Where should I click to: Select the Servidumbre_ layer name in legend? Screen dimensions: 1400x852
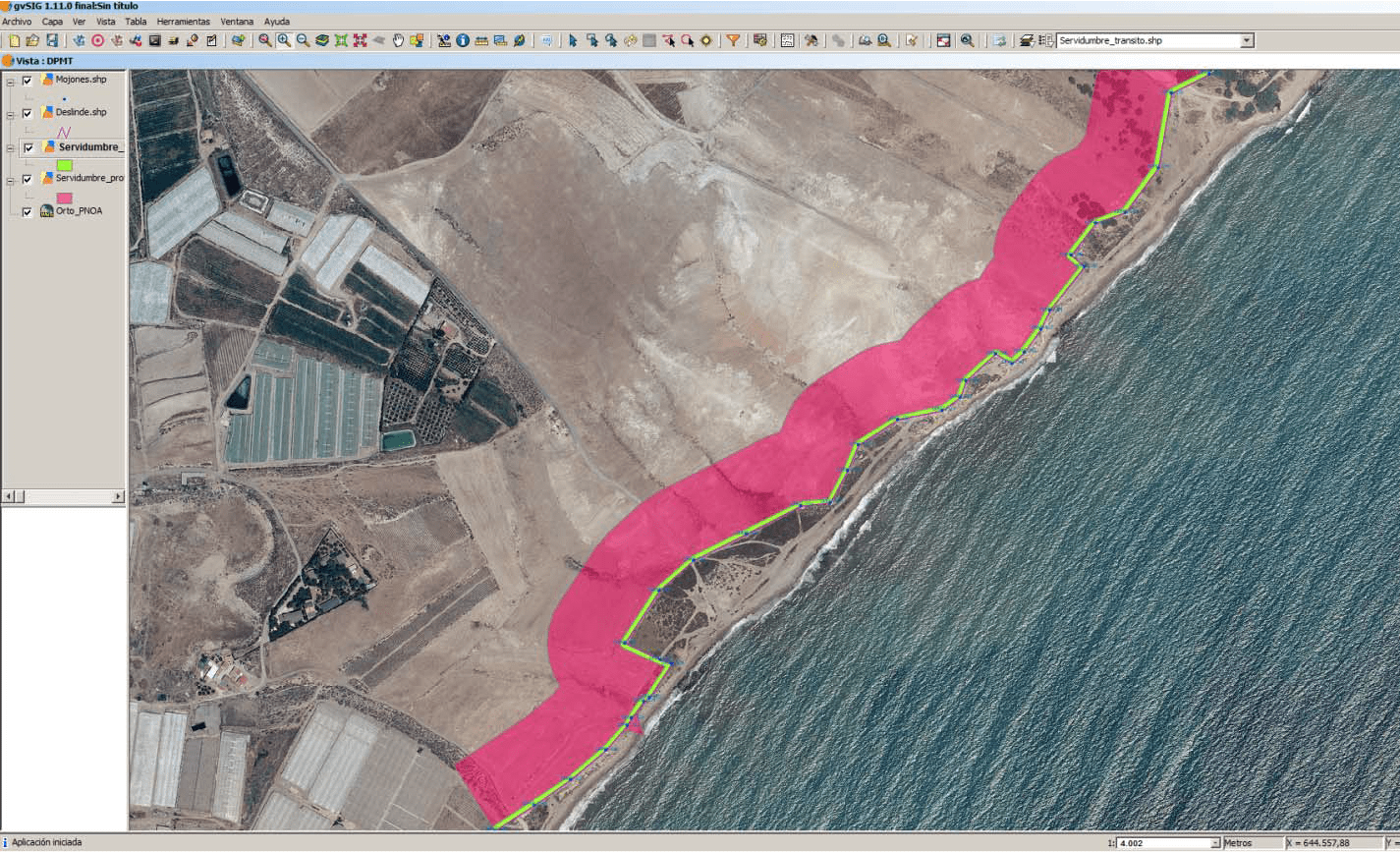90,147
